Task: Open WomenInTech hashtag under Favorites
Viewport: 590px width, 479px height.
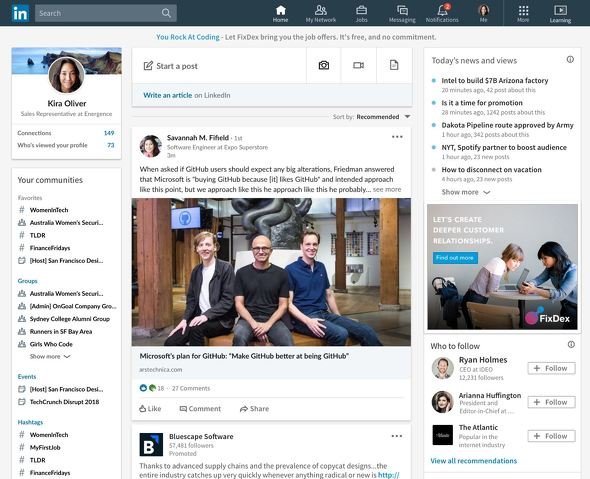Action: (49, 210)
